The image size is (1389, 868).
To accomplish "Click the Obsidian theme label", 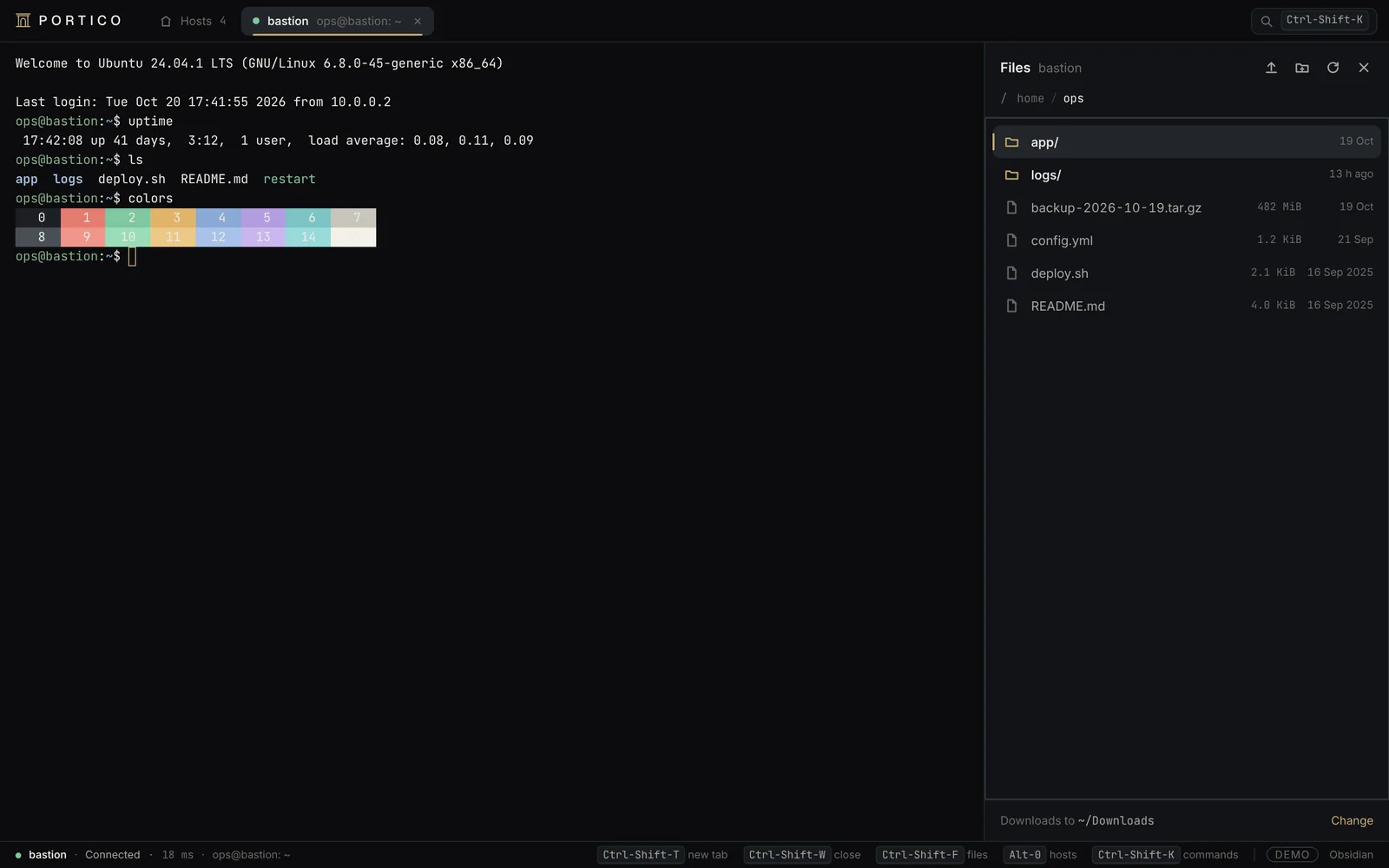I will tap(1351, 855).
